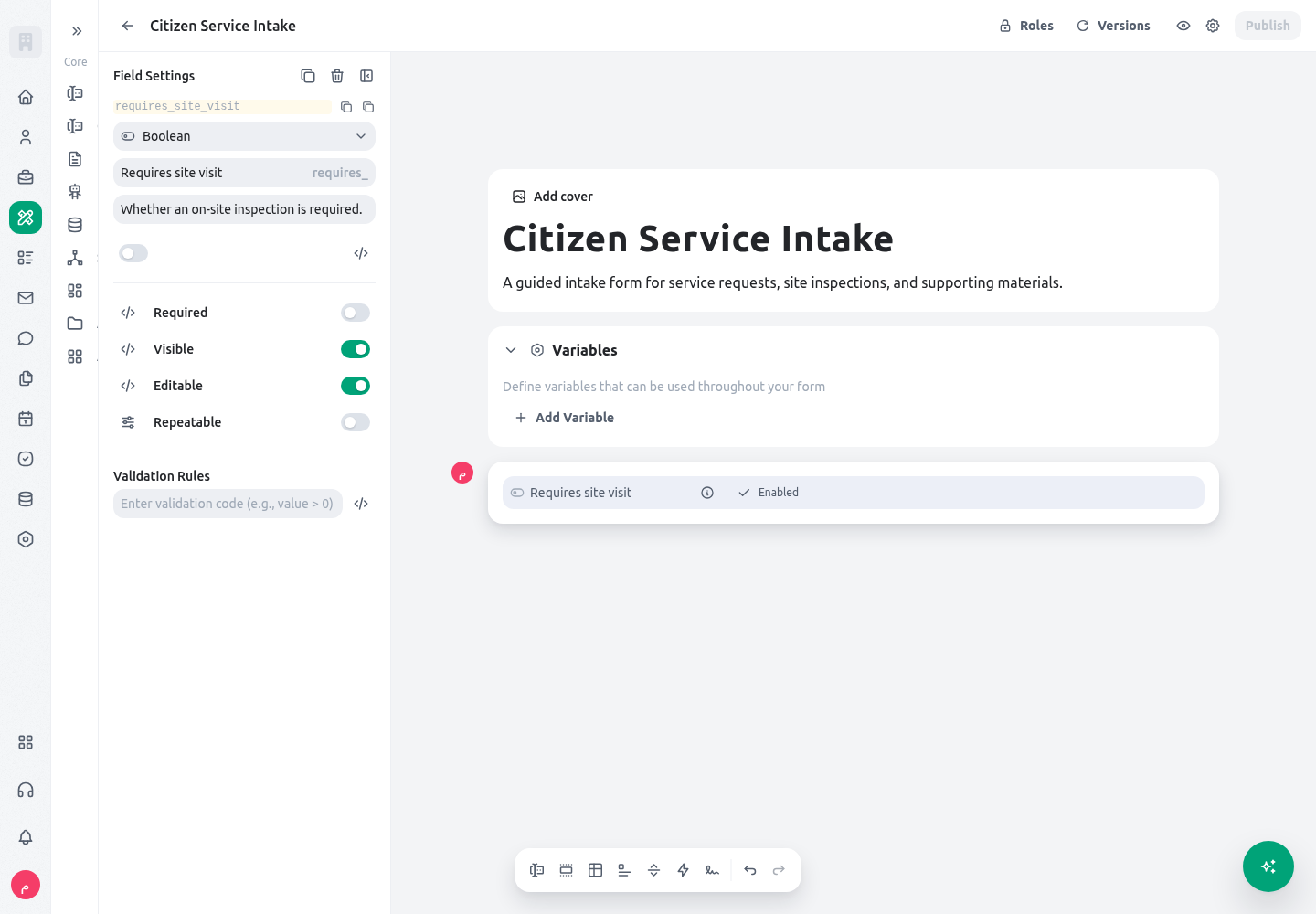Click the robot icon in Core sidebar
1316x914 pixels.
tap(75, 192)
